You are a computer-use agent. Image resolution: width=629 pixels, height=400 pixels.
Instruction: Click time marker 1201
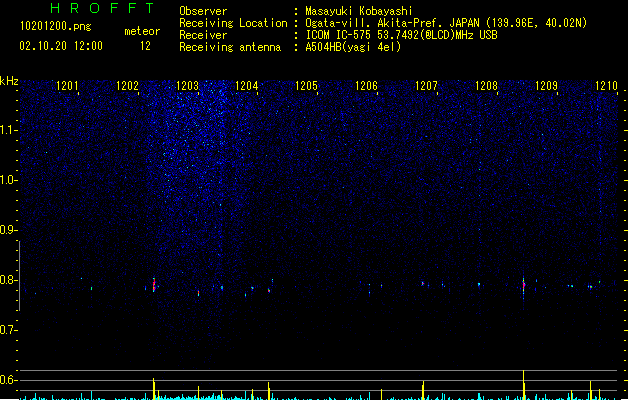67,86
